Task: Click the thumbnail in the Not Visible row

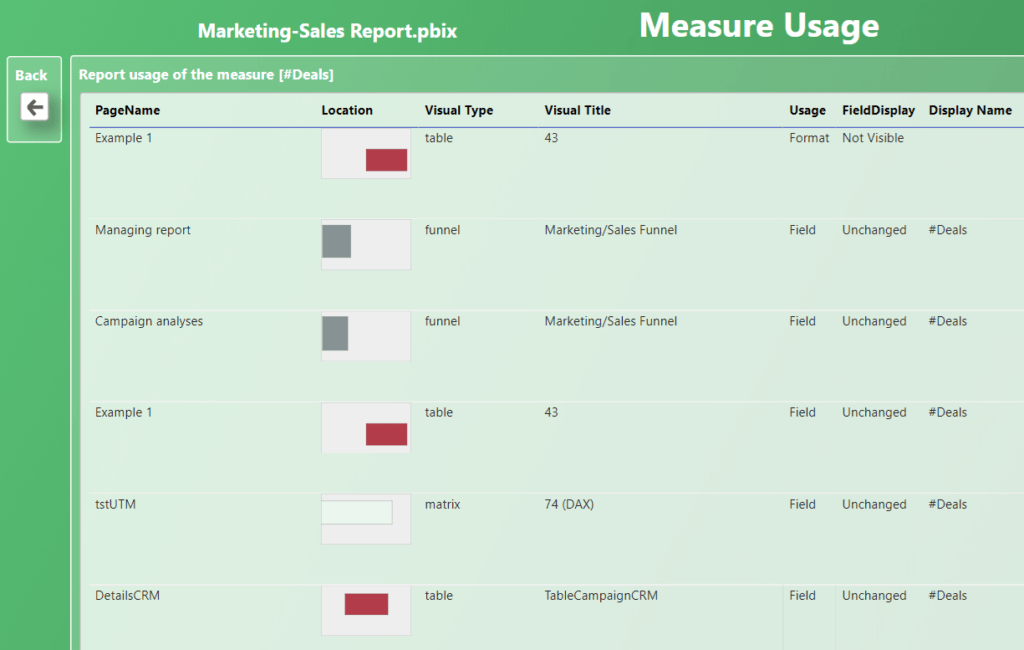Action: point(366,153)
